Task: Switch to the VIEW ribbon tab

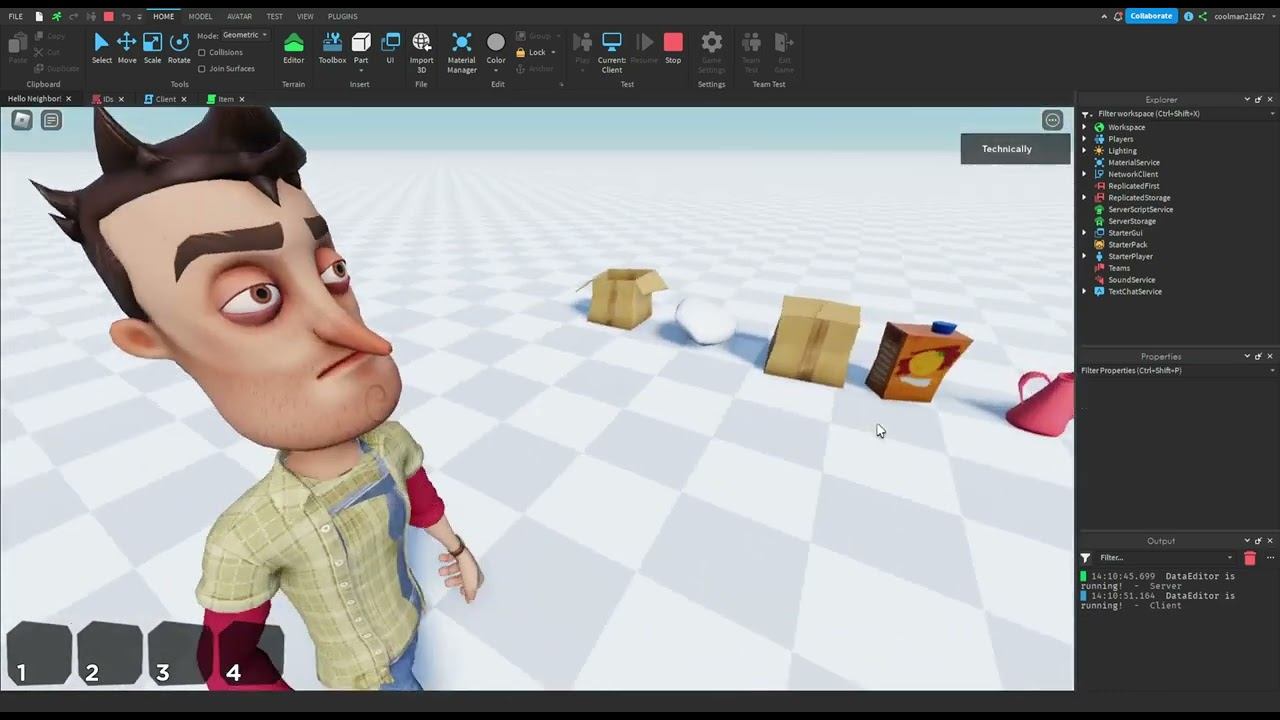Action: click(305, 16)
